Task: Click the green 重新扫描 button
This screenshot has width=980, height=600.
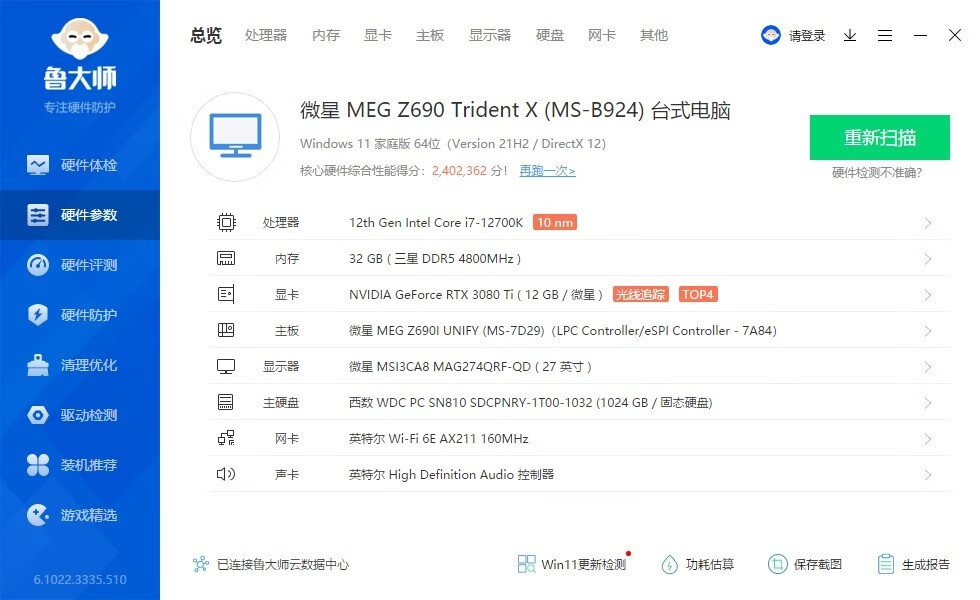Action: tap(879, 138)
